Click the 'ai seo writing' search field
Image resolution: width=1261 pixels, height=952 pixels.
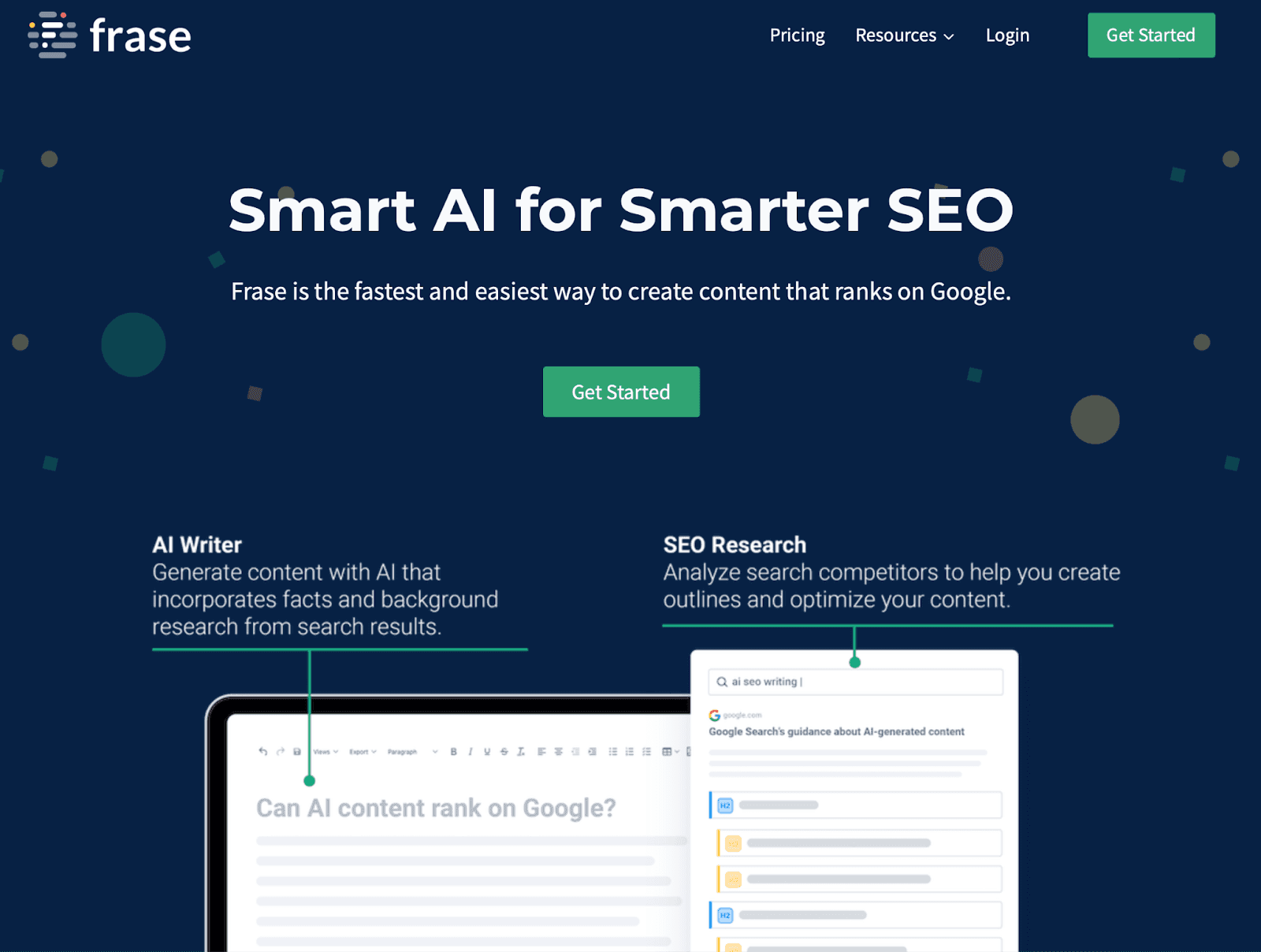856,682
